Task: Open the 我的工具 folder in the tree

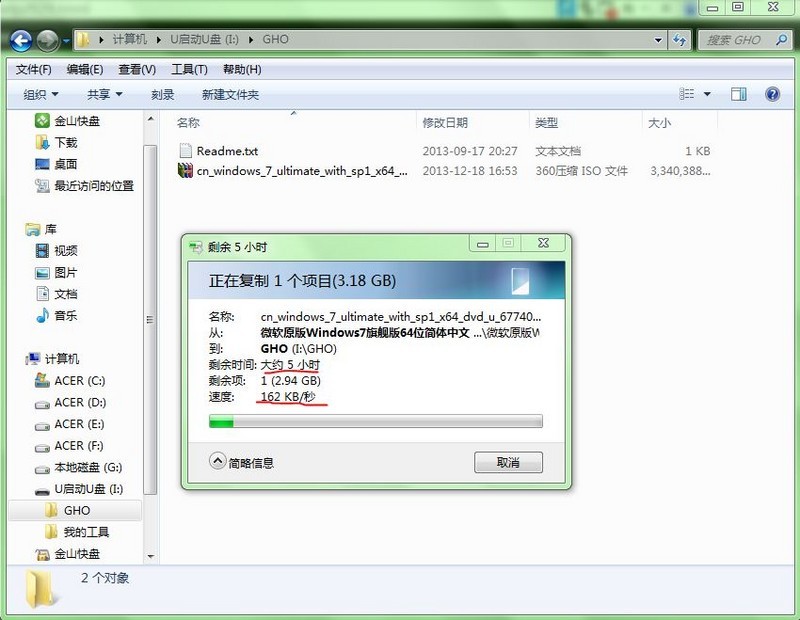Action: 77,532
